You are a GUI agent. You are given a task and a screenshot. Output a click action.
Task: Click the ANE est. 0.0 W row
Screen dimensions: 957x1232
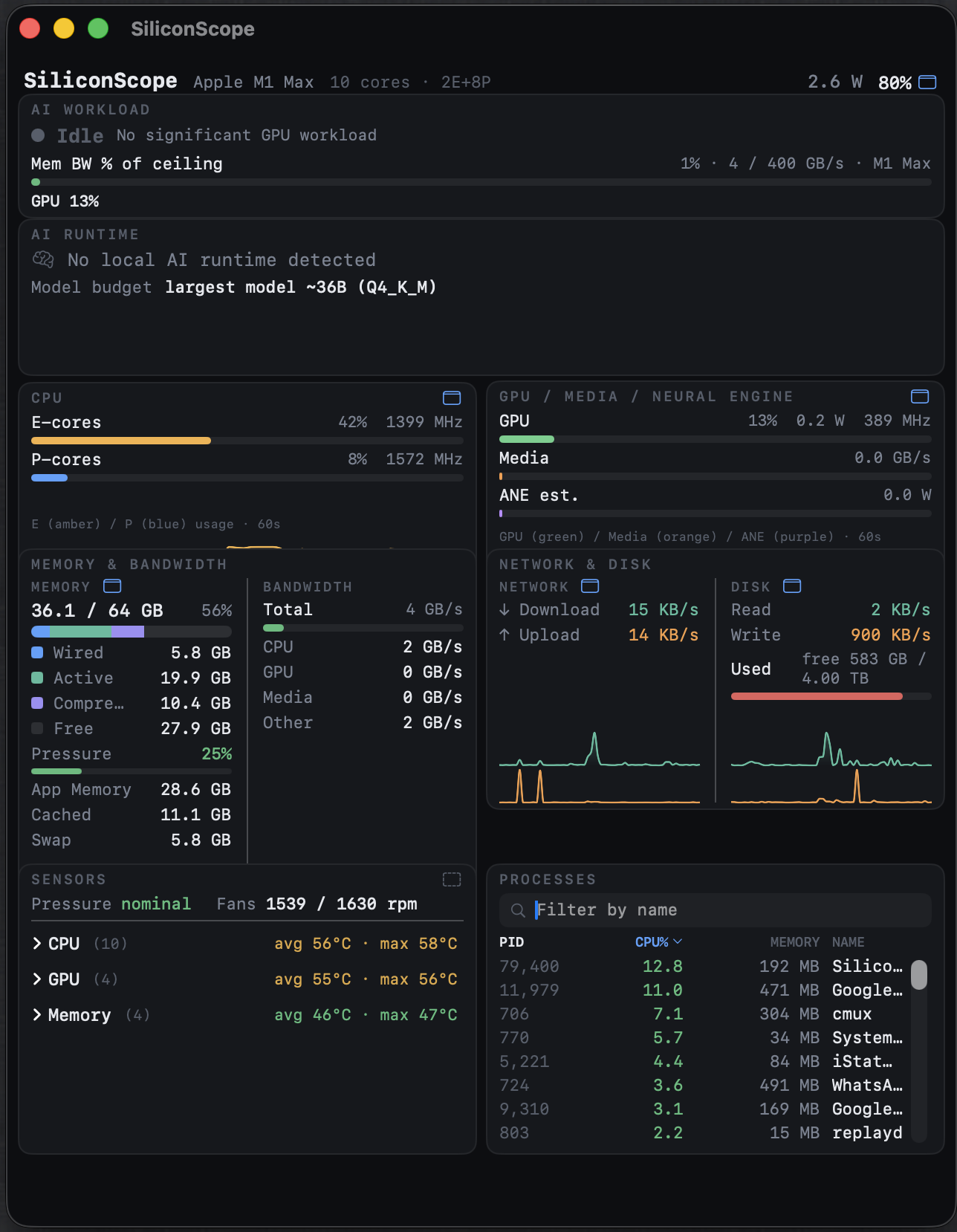tap(716, 495)
